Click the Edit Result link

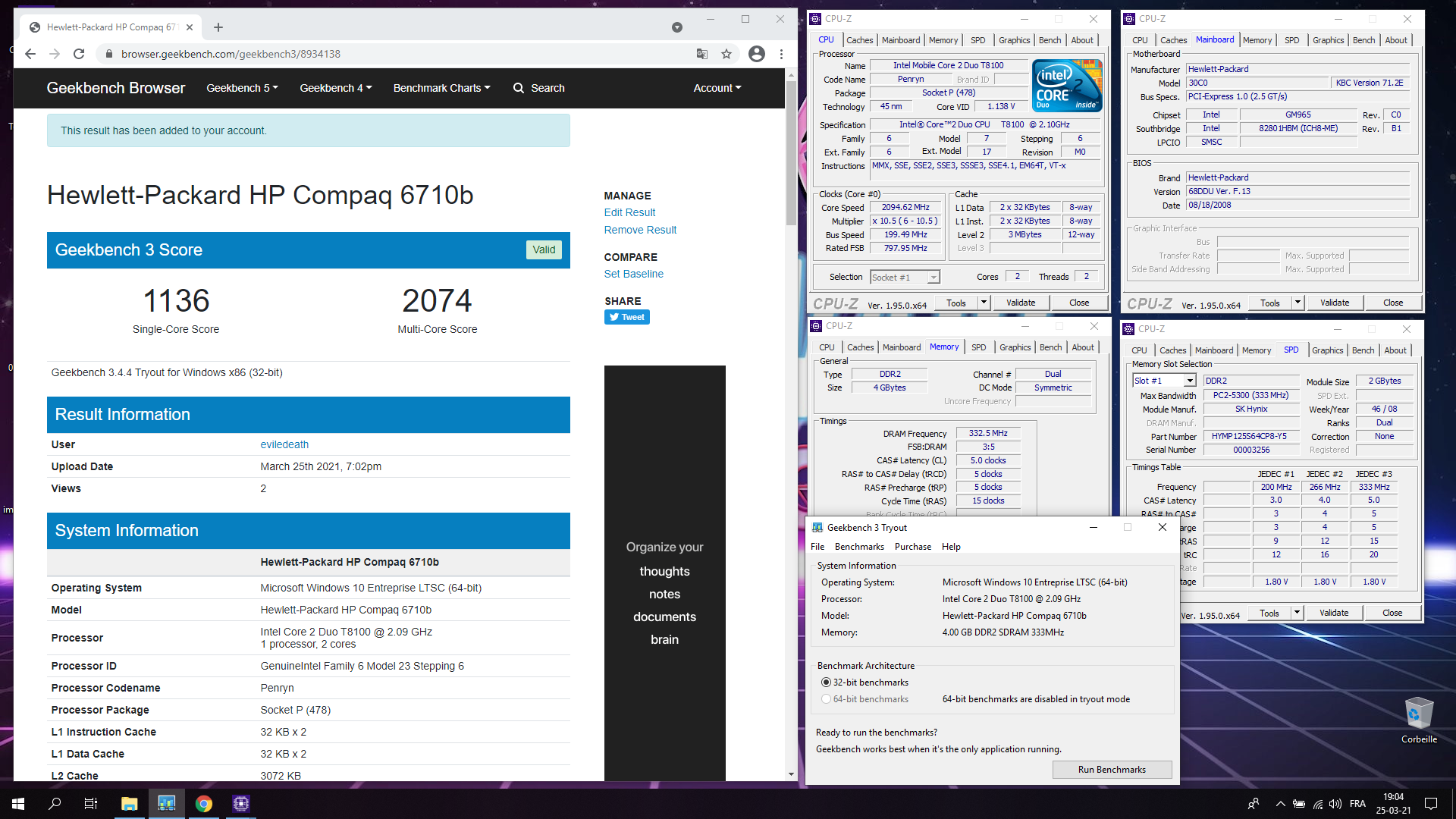(x=629, y=212)
